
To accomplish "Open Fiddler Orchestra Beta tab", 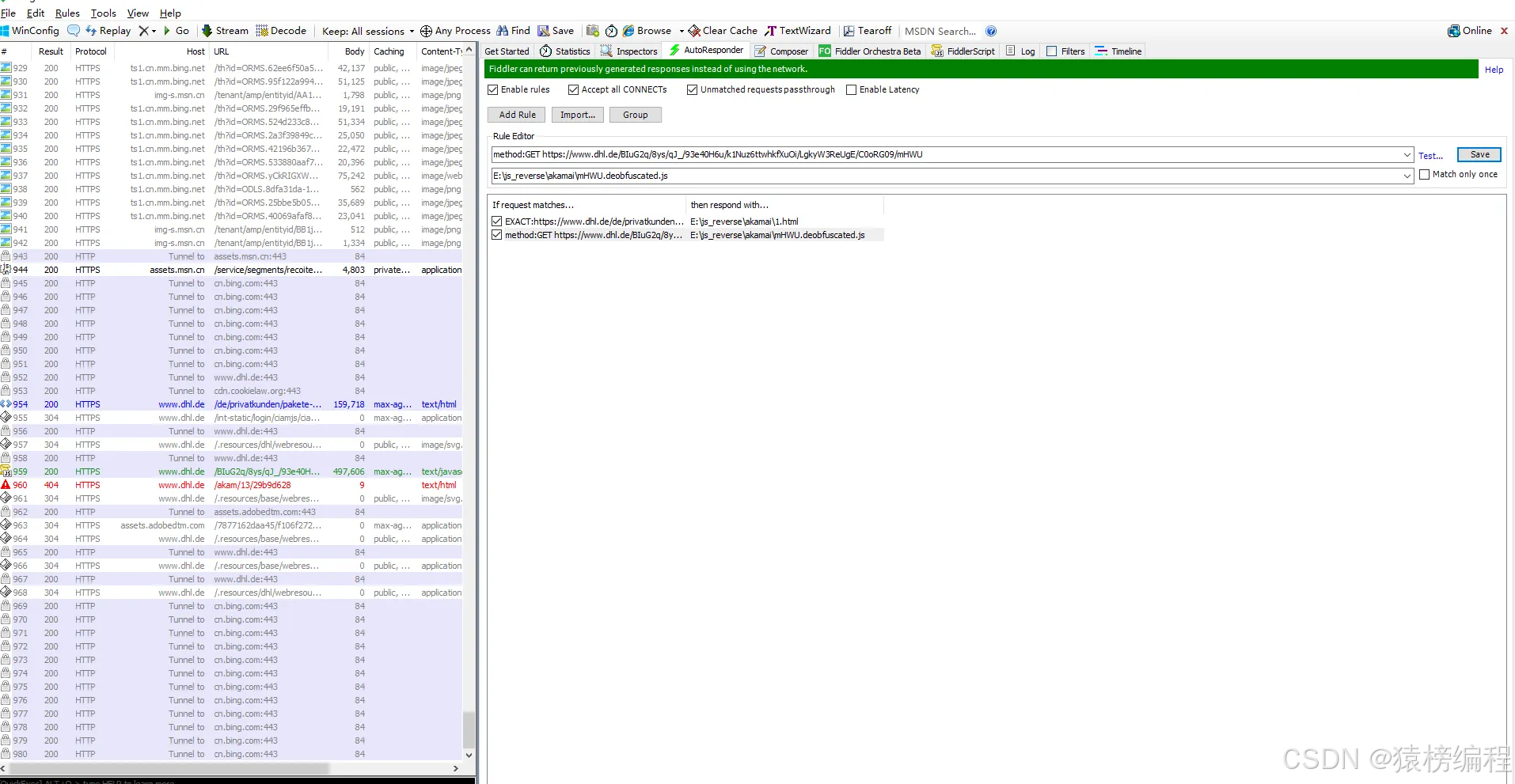I will pyautogui.click(x=870, y=51).
